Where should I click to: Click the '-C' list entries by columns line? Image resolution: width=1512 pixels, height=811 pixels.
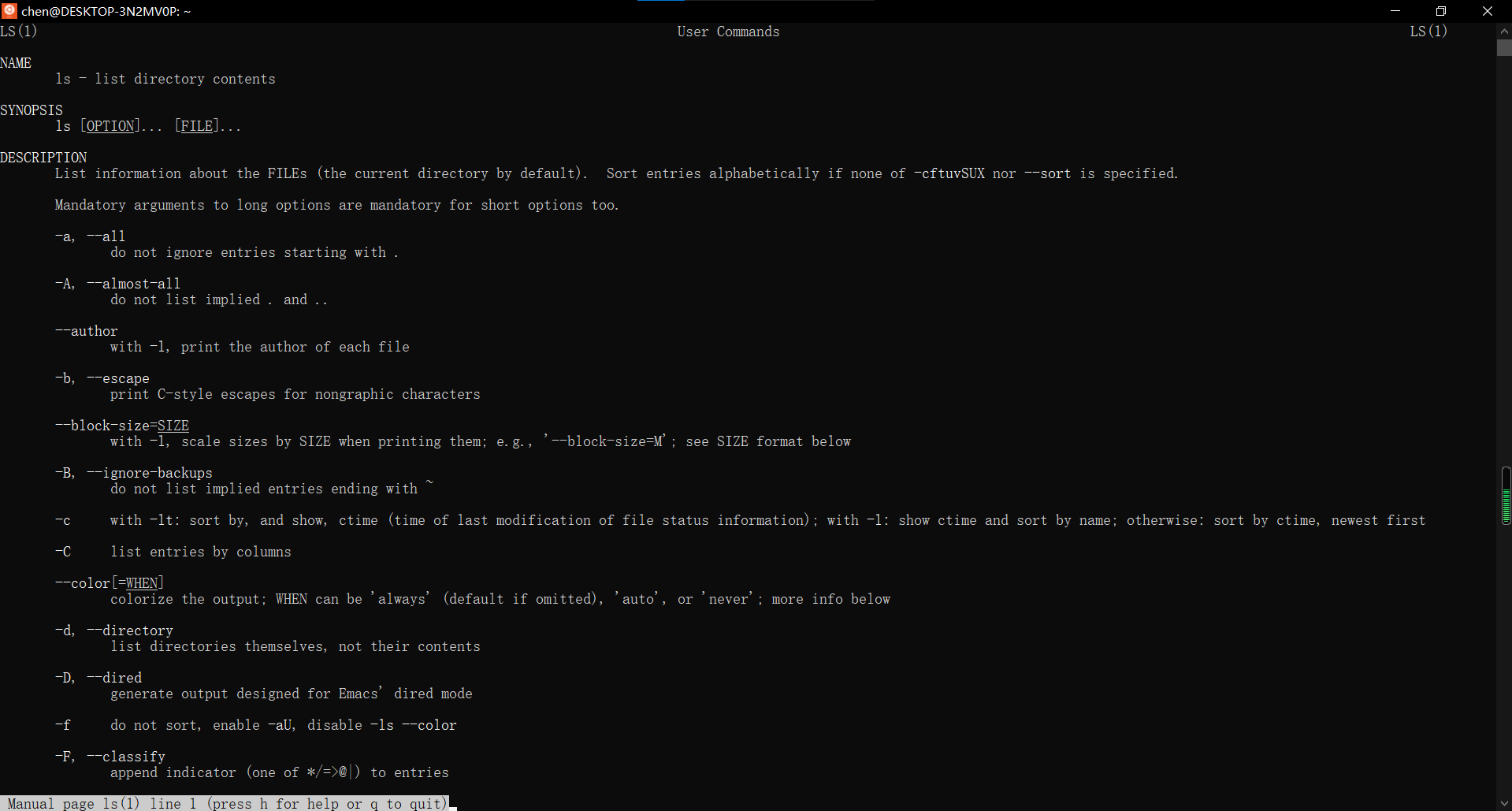click(173, 552)
